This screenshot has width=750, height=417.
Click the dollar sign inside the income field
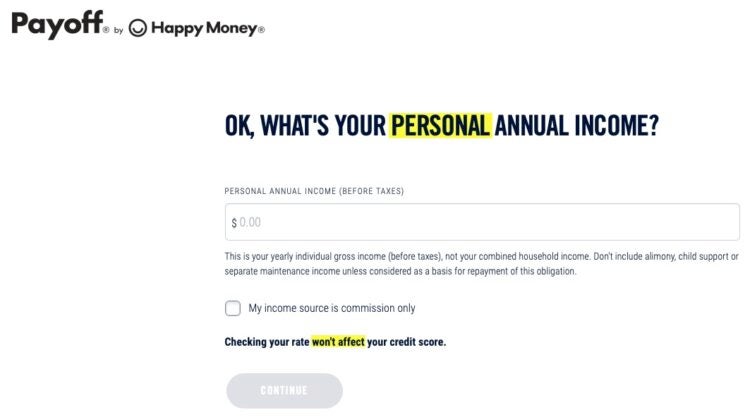(x=234, y=222)
